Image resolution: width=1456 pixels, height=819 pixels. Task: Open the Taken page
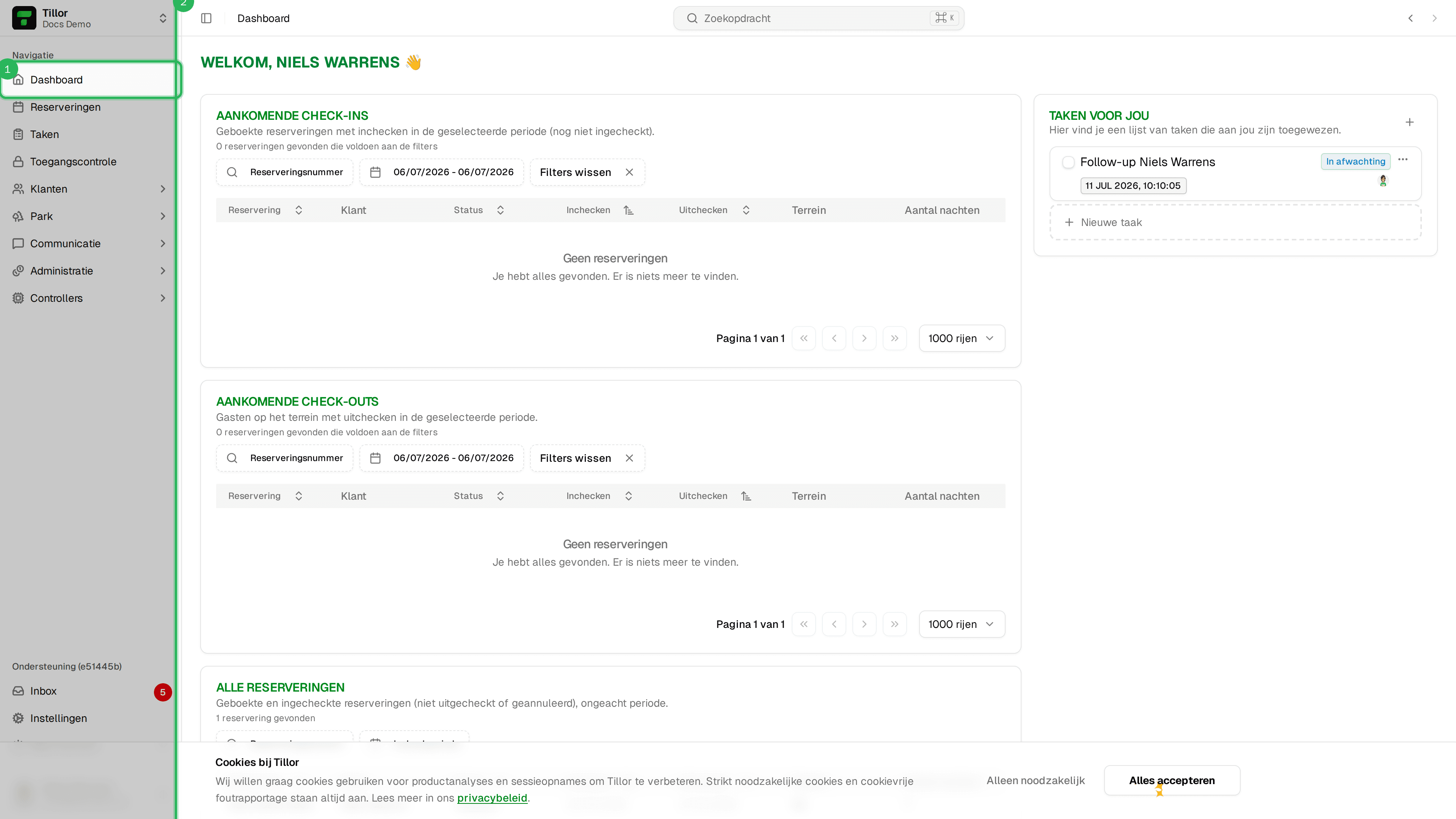coord(89,134)
